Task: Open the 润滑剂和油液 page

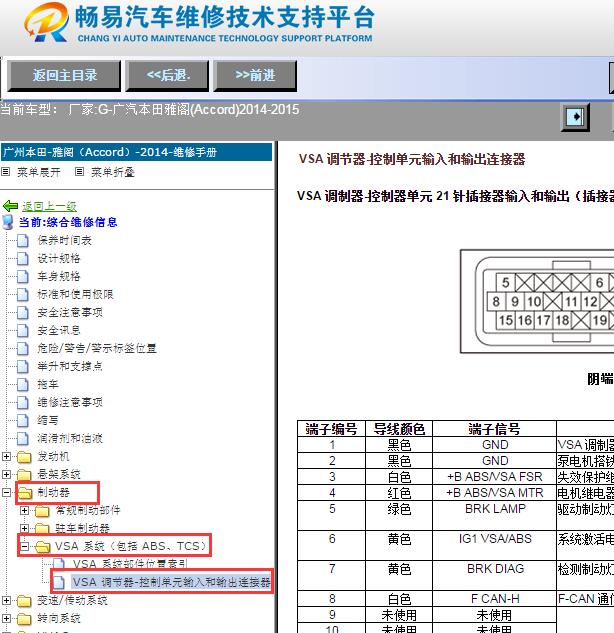Action: tap(70, 438)
